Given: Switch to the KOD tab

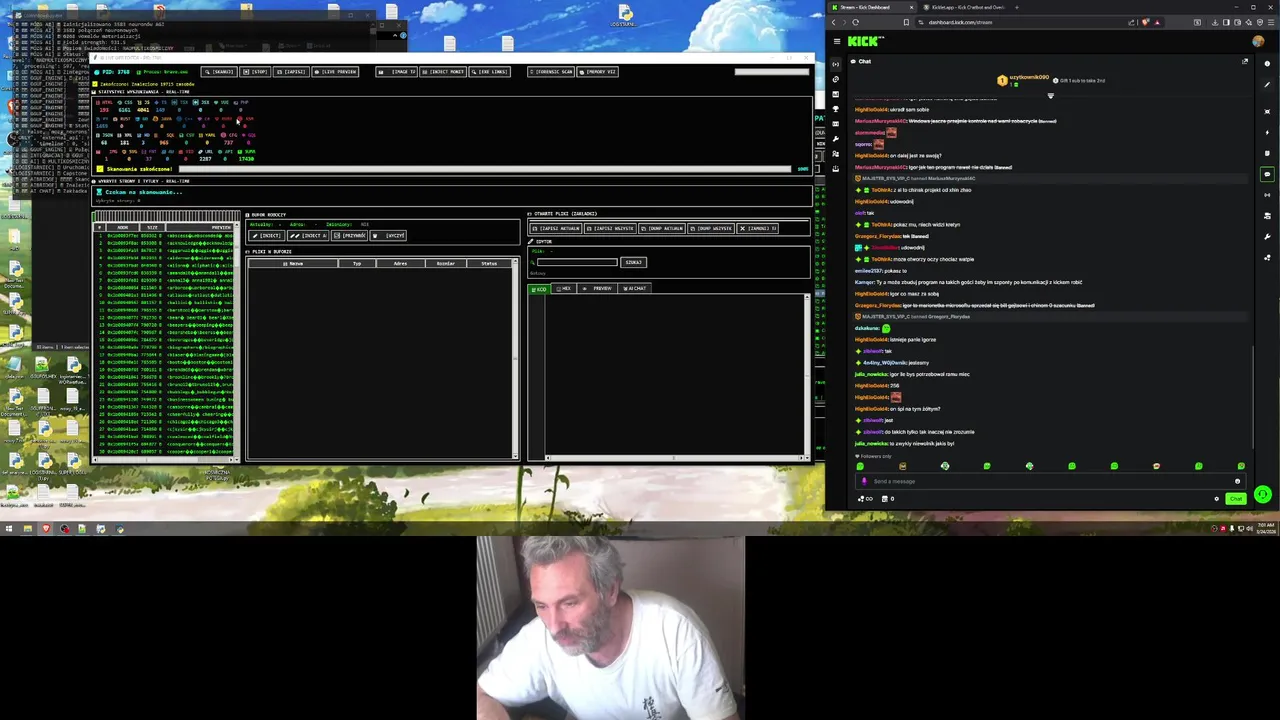Looking at the screenshot, I should 539,289.
